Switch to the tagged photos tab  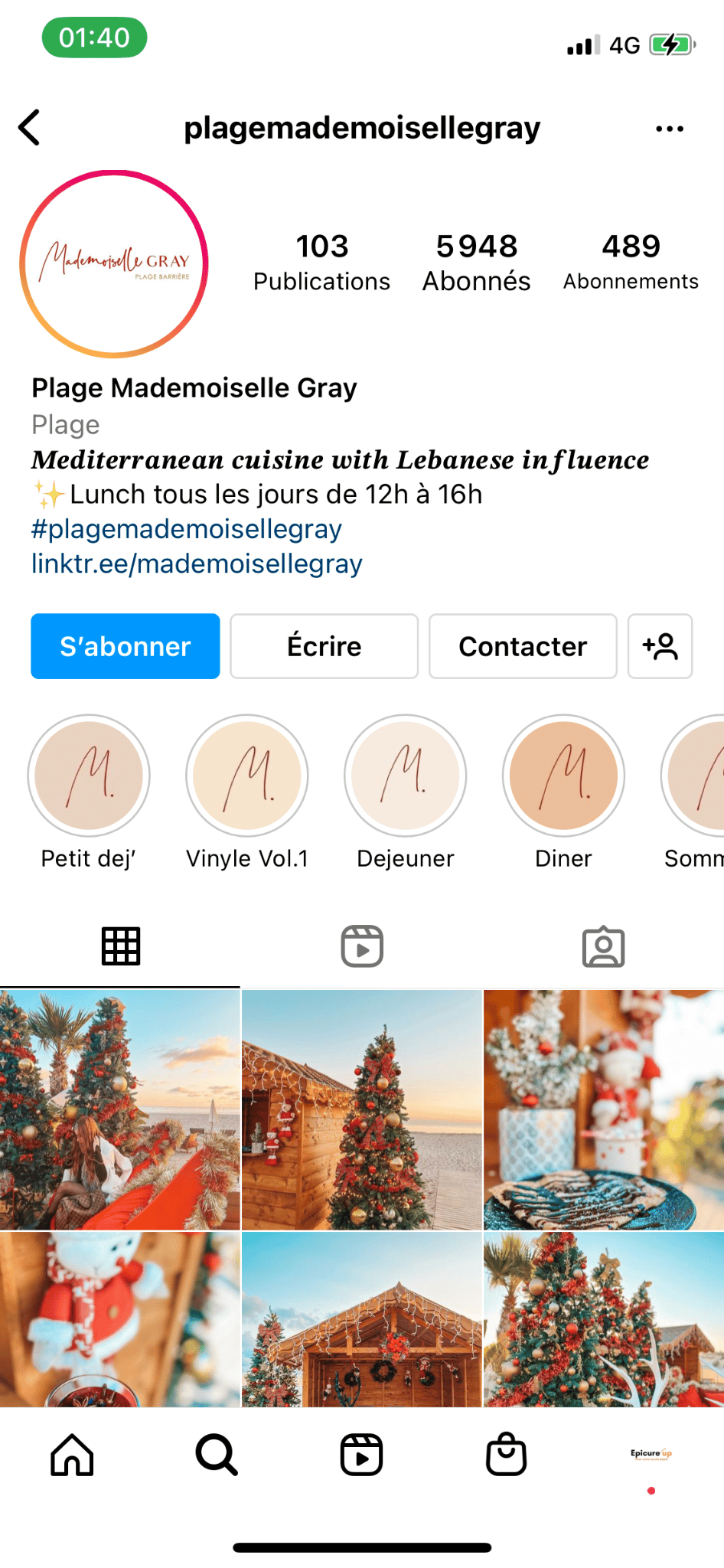[603, 947]
